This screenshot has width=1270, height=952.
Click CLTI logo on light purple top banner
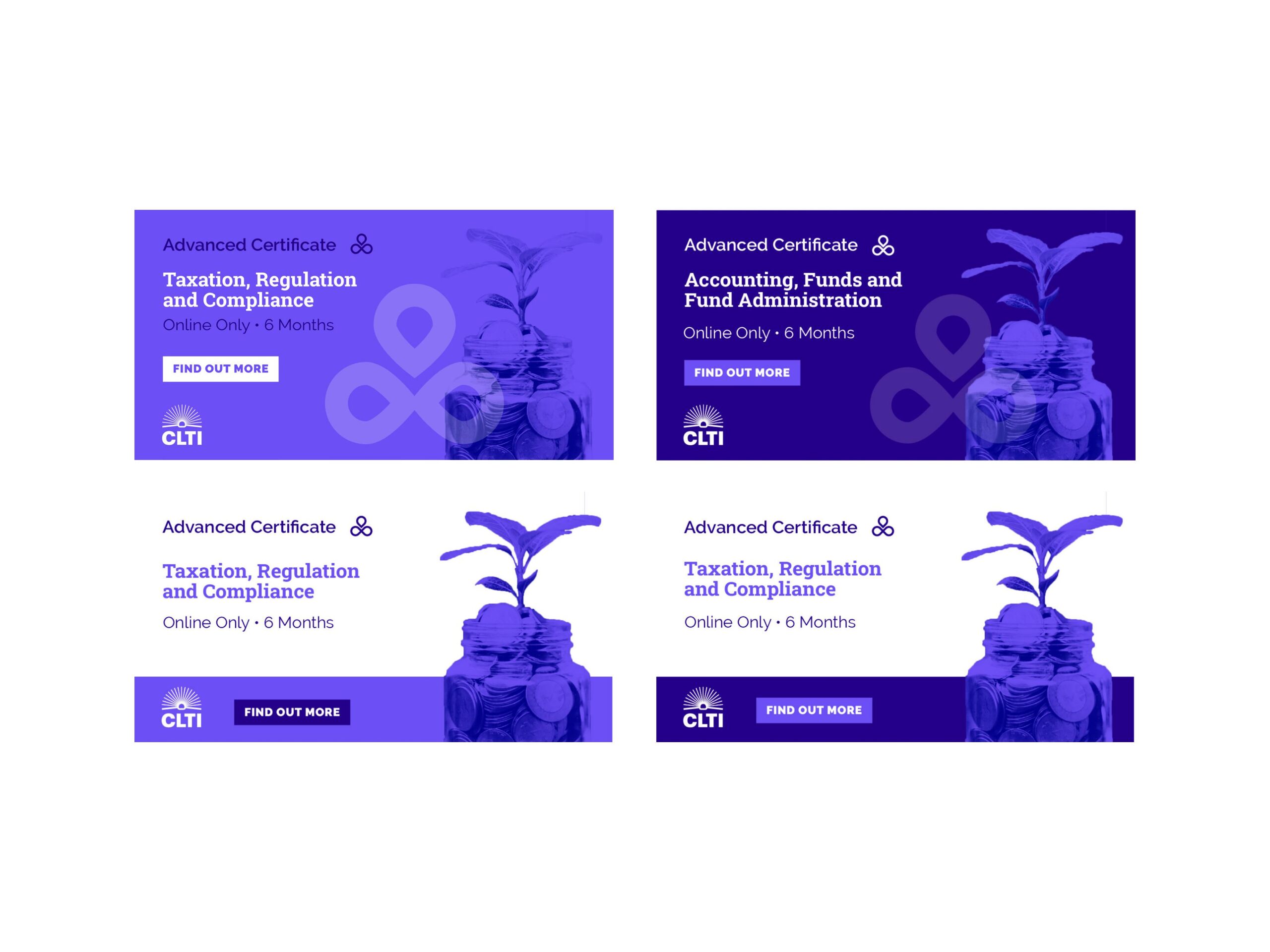(x=182, y=424)
